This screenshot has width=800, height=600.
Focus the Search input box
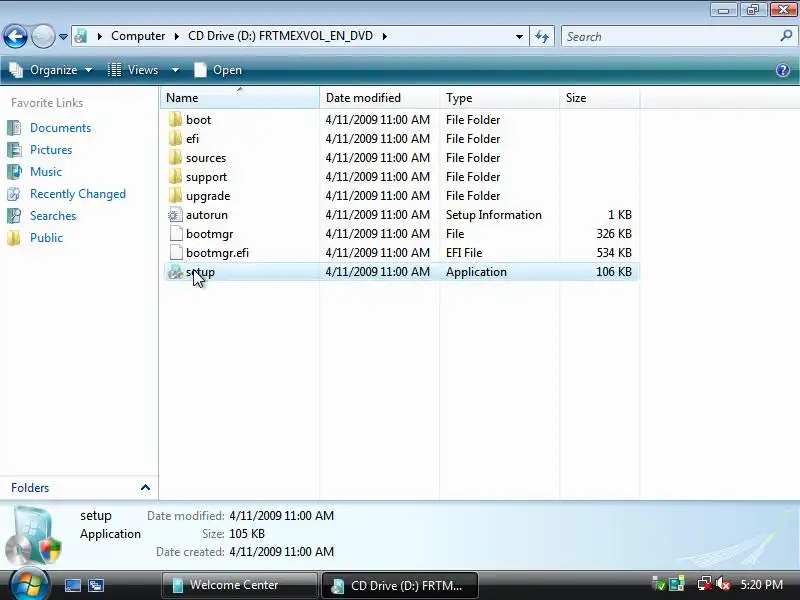pyautogui.click(x=670, y=37)
